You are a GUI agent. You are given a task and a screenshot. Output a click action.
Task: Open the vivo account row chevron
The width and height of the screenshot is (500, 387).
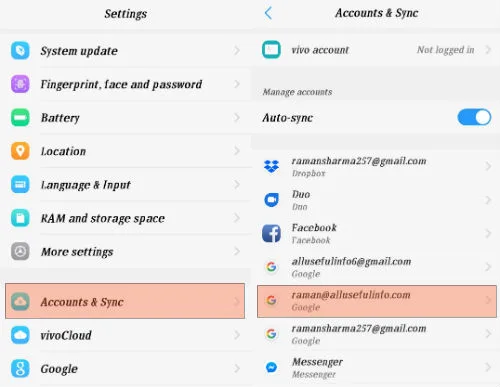point(488,50)
